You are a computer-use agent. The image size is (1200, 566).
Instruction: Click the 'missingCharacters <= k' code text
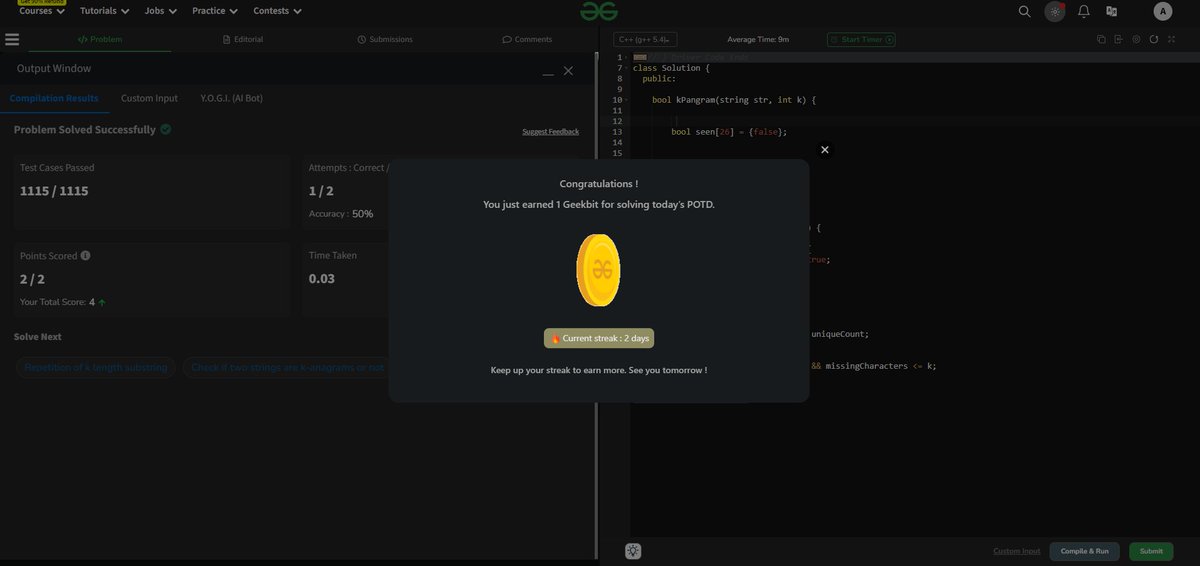pos(881,366)
